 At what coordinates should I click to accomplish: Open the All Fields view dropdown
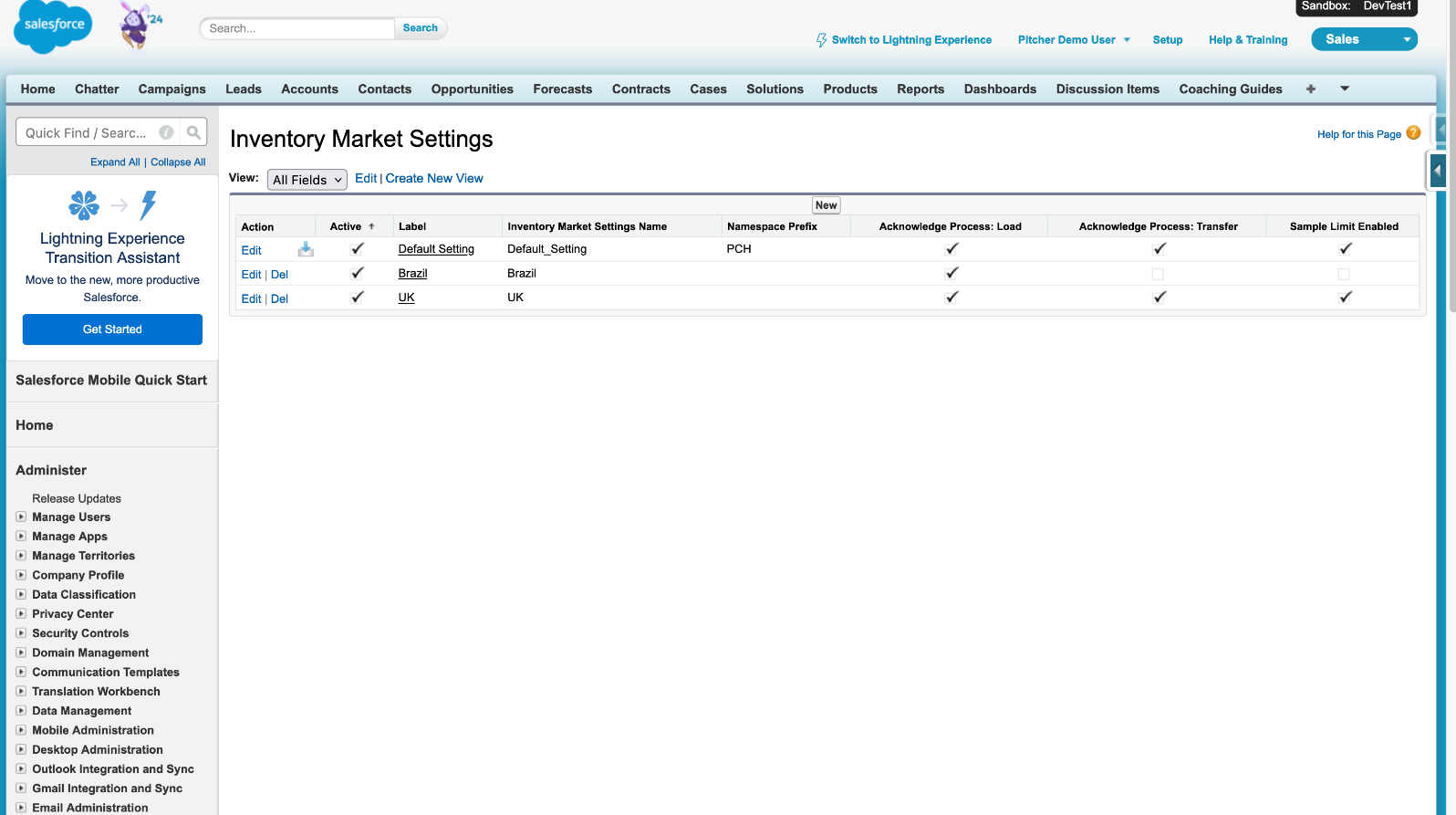tap(307, 180)
